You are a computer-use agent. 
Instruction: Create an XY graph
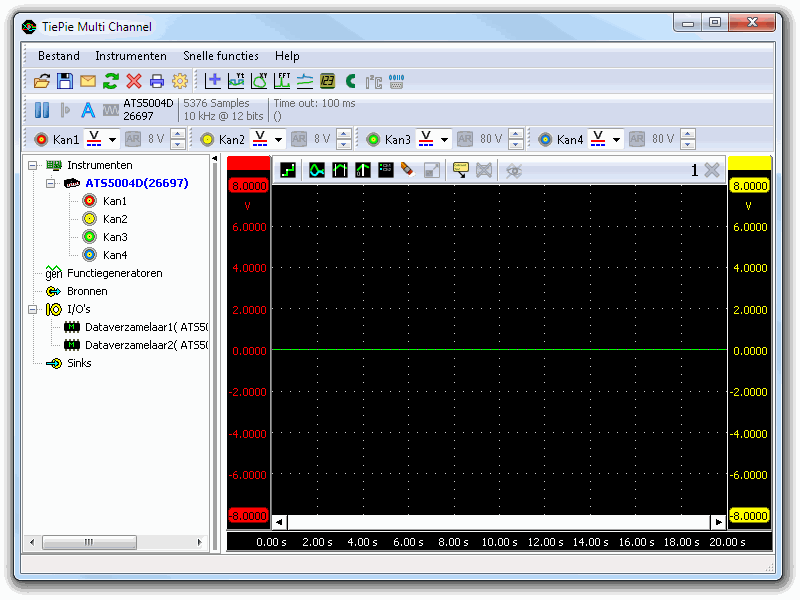261,81
